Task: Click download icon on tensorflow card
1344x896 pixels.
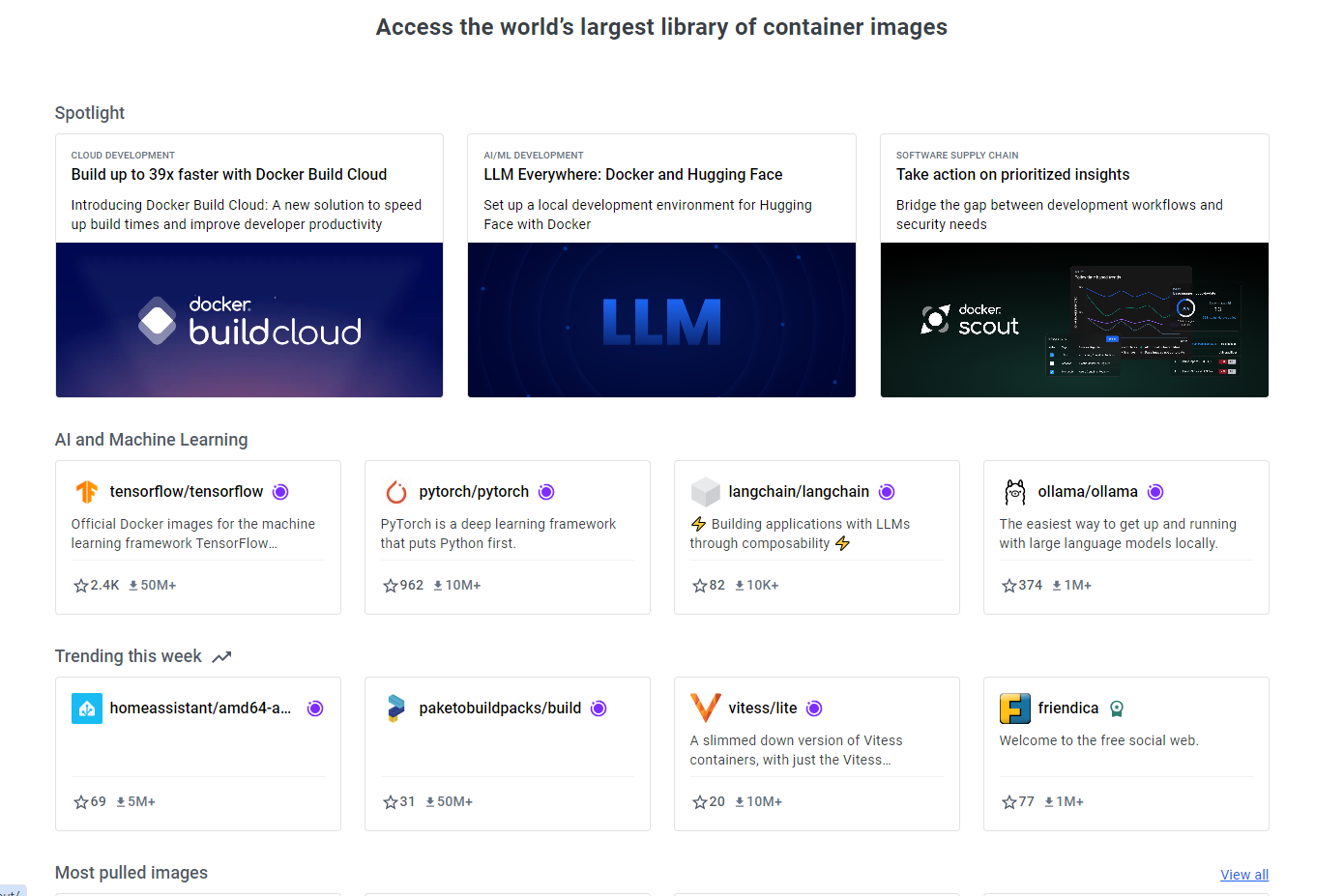Action: click(133, 586)
